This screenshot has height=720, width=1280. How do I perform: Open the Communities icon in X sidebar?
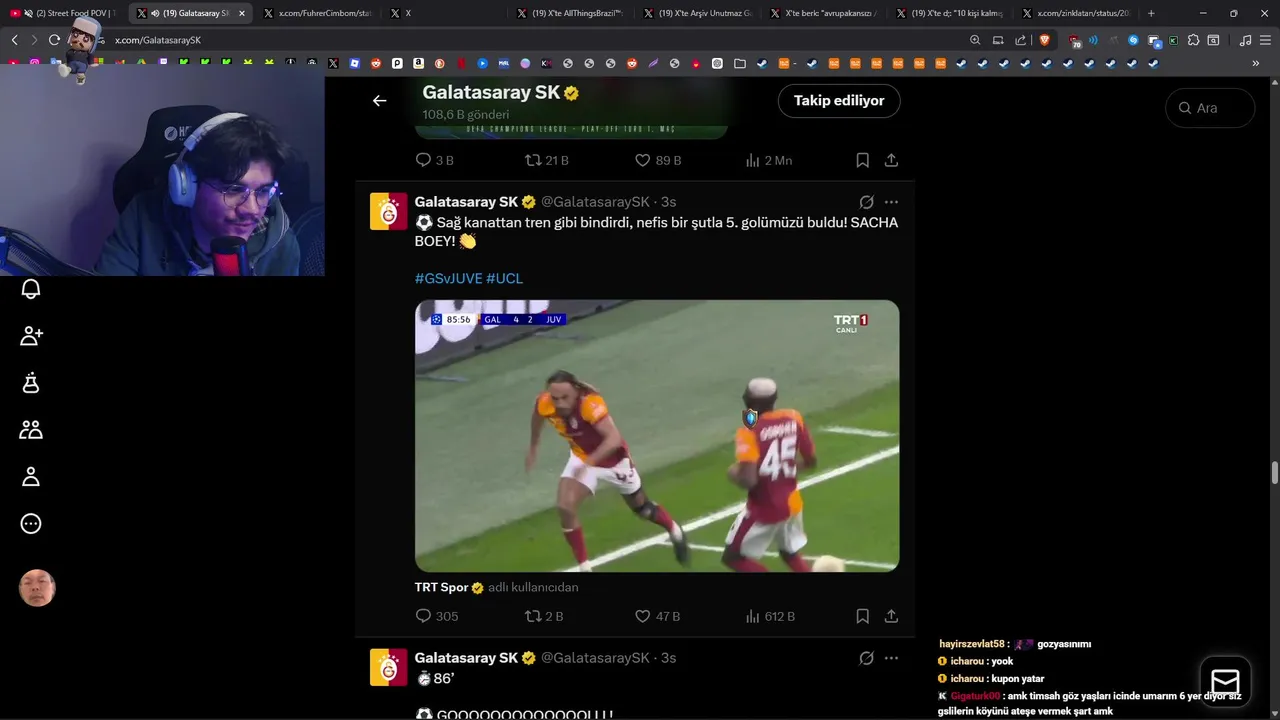31,430
